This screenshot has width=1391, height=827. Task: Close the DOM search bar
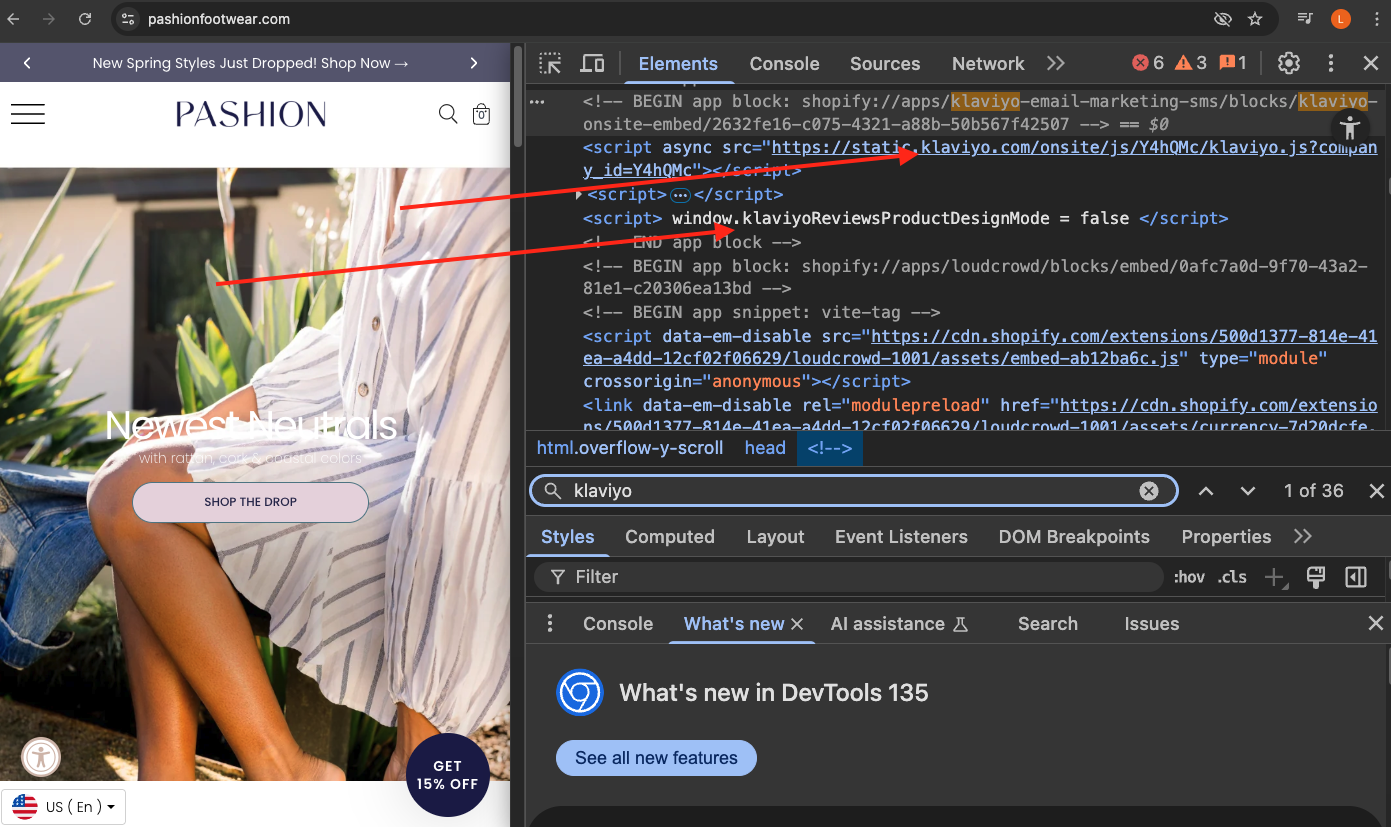pyautogui.click(x=1376, y=491)
